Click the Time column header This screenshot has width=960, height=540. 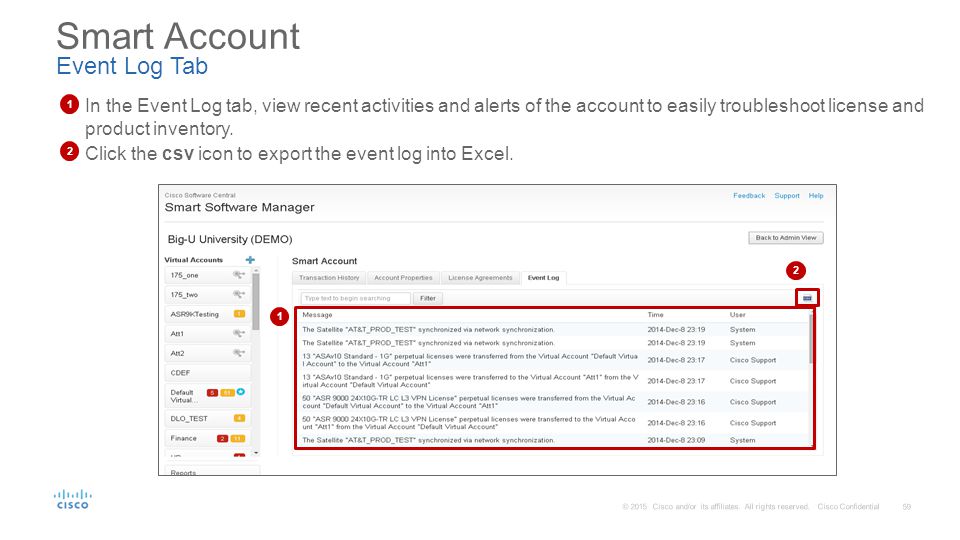coord(655,315)
